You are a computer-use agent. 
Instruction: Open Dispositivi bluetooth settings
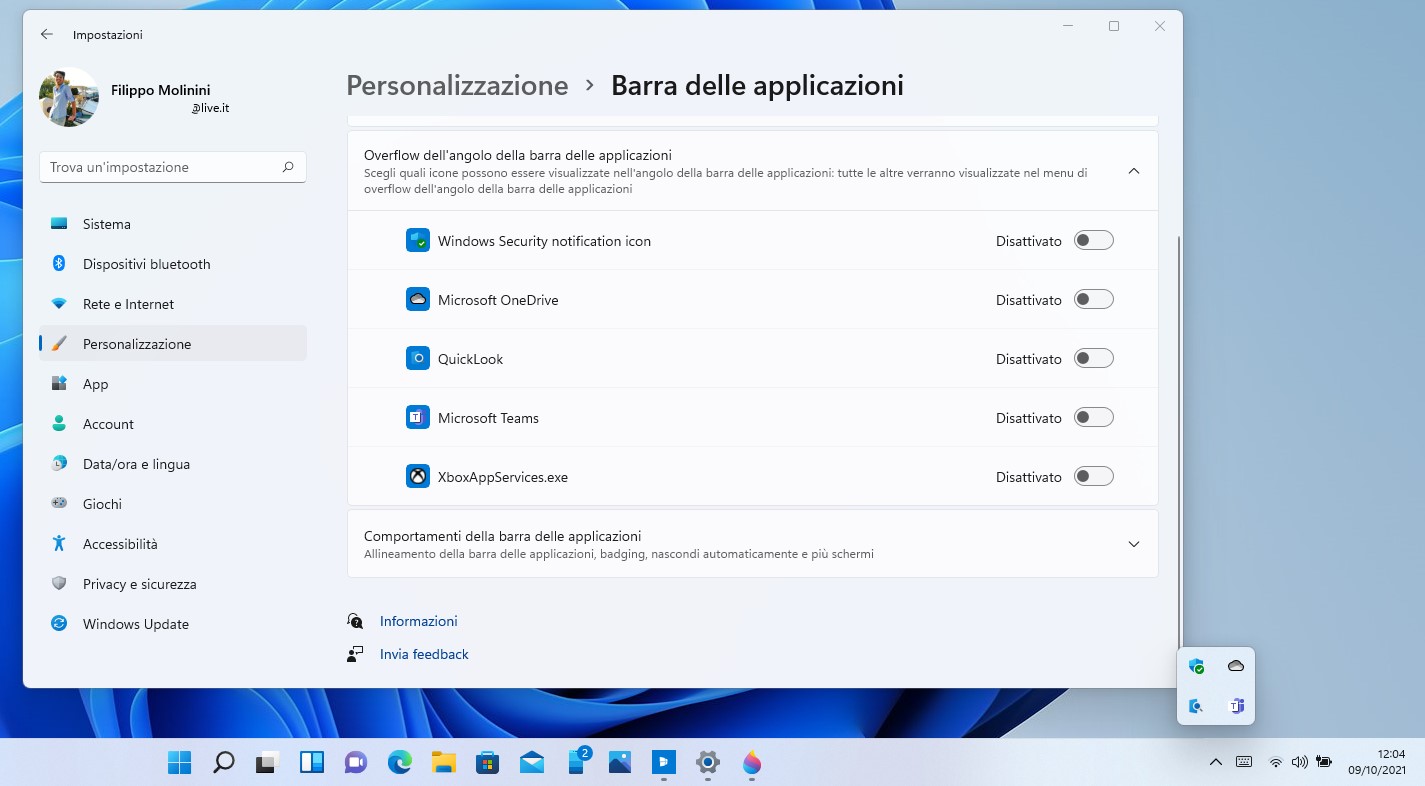point(173,264)
